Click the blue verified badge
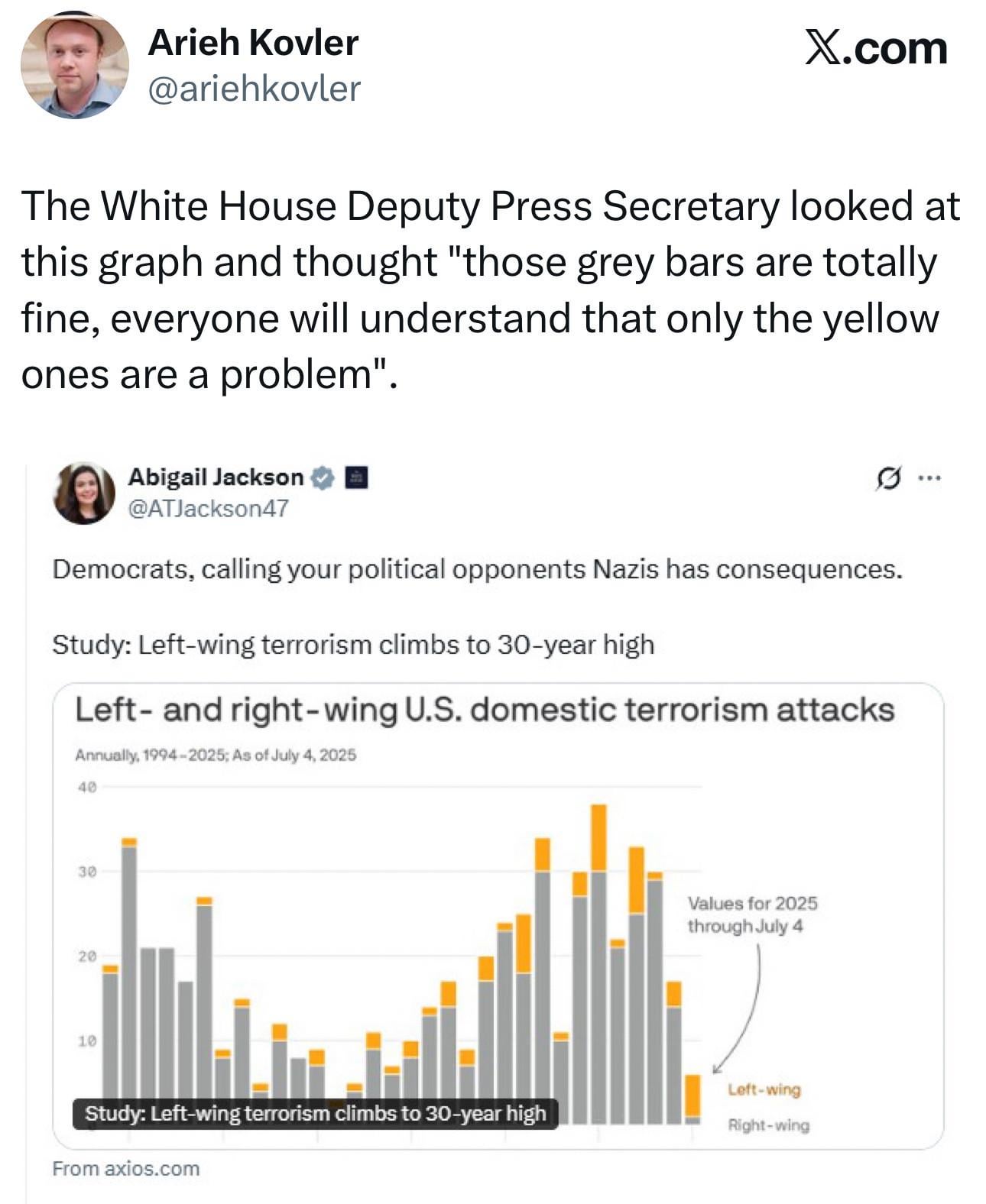 tap(324, 477)
